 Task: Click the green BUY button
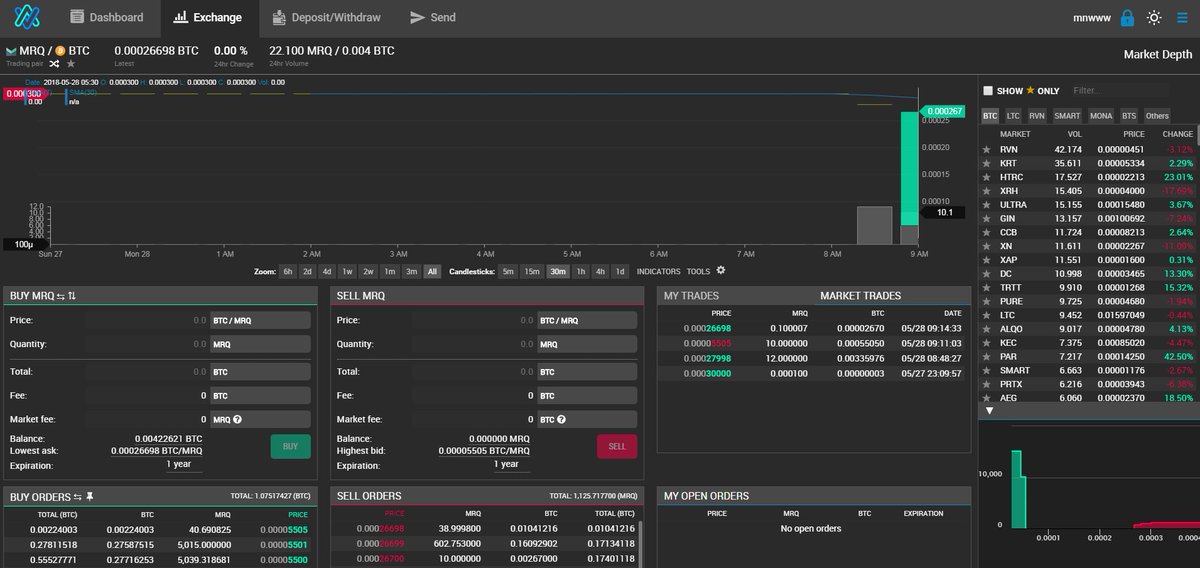pyautogui.click(x=290, y=446)
